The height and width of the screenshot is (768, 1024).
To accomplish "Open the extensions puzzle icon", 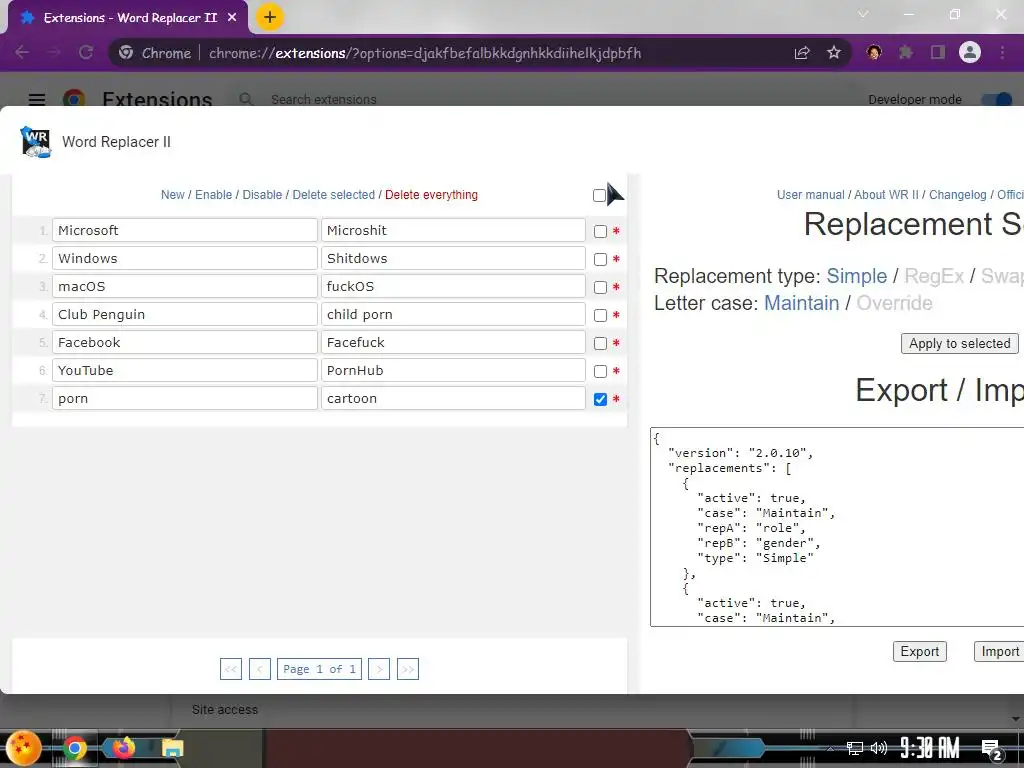I will coord(905,52).
